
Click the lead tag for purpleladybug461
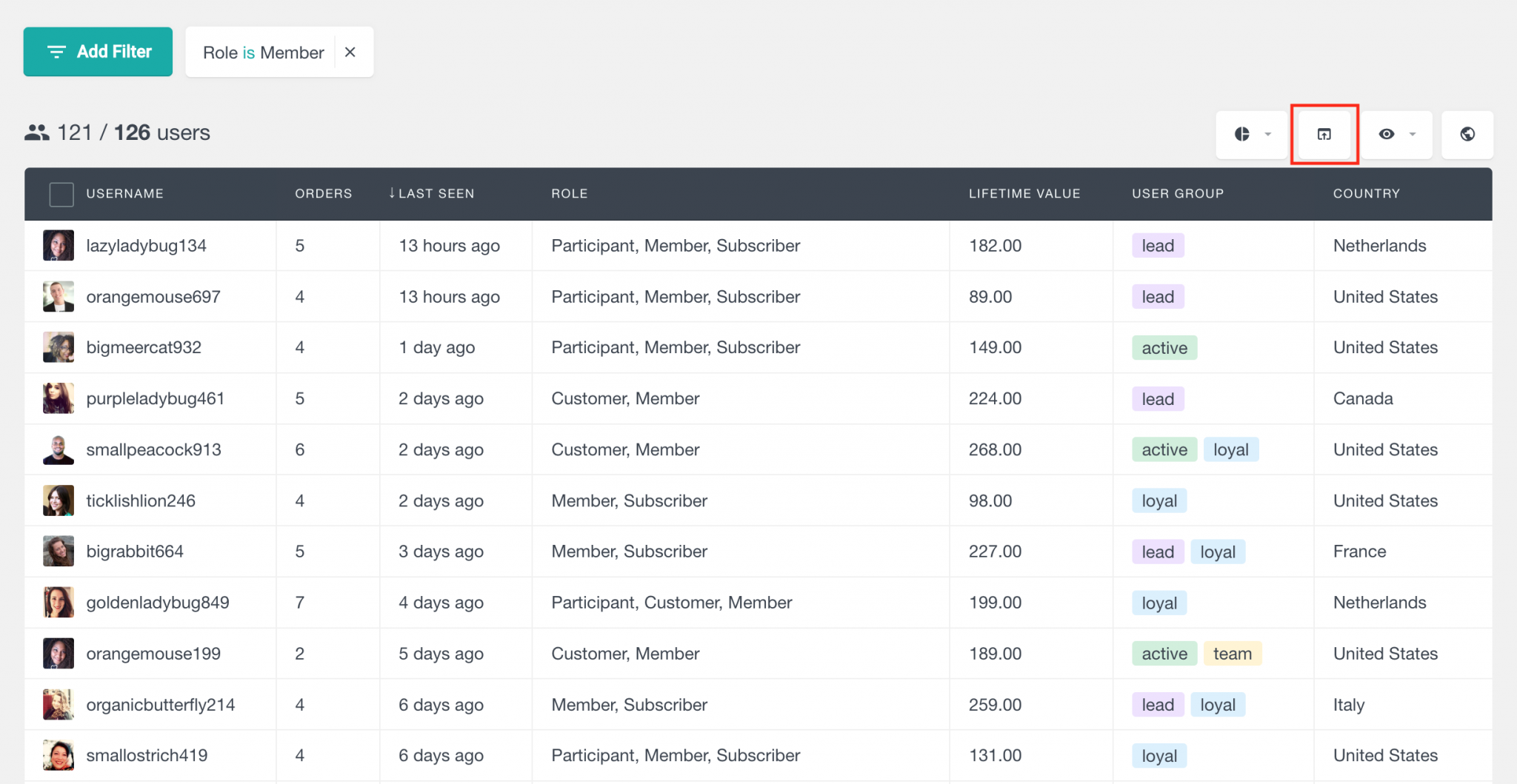pyautogui.click(x=1156, y=398)
